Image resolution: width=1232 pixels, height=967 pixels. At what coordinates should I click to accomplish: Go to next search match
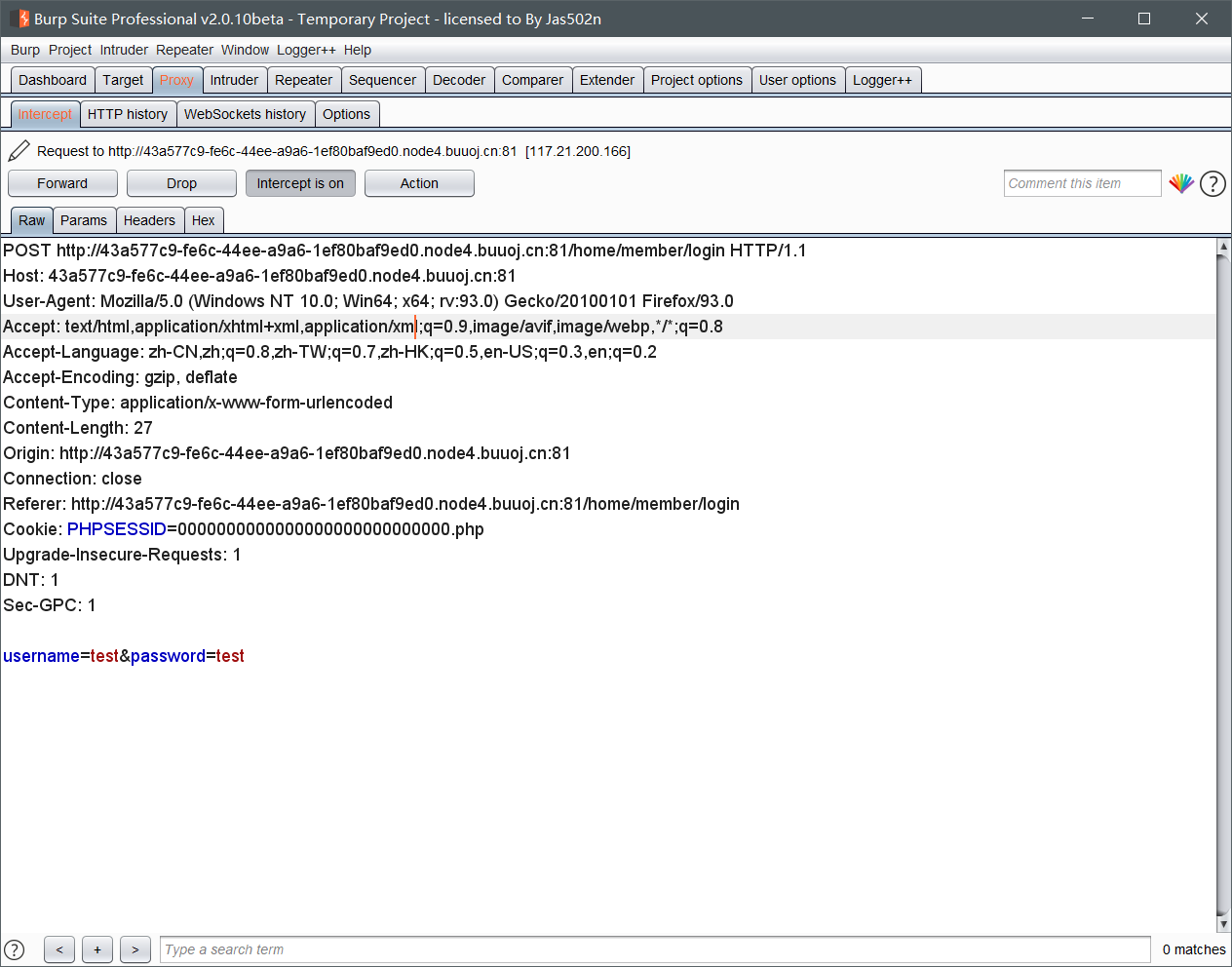coord(135,949)
